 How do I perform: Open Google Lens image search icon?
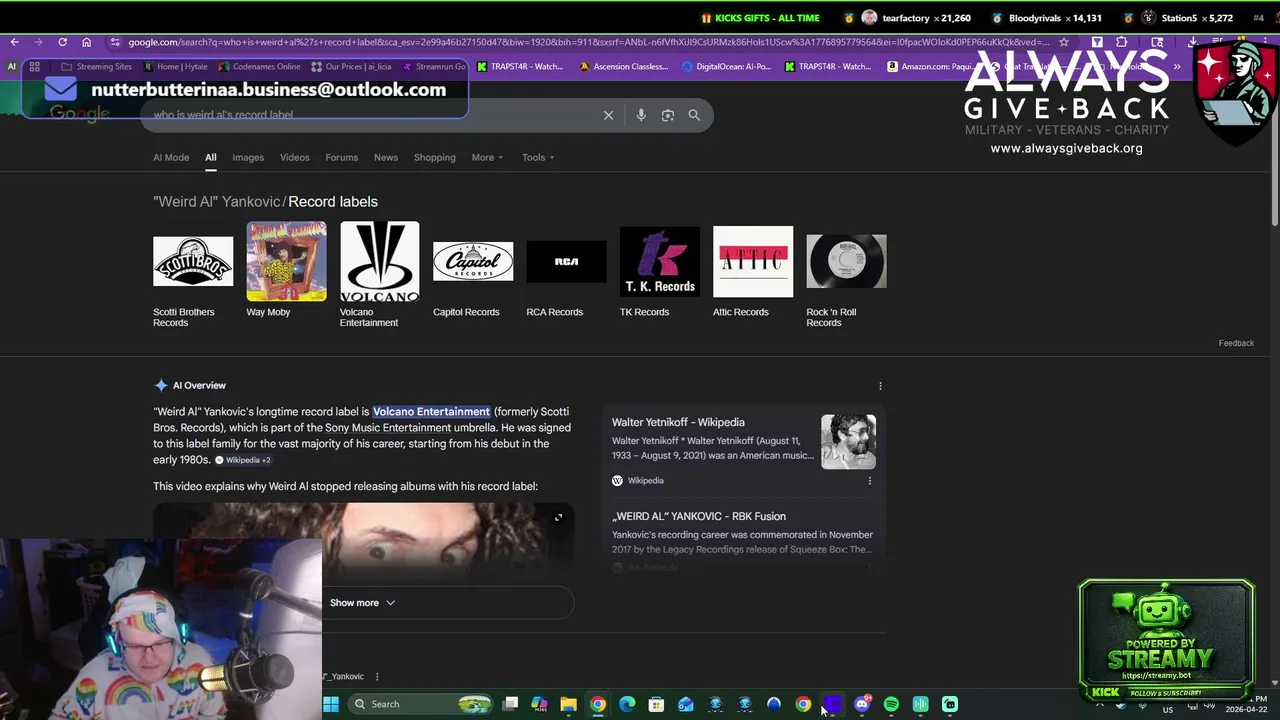coord(668,115)
